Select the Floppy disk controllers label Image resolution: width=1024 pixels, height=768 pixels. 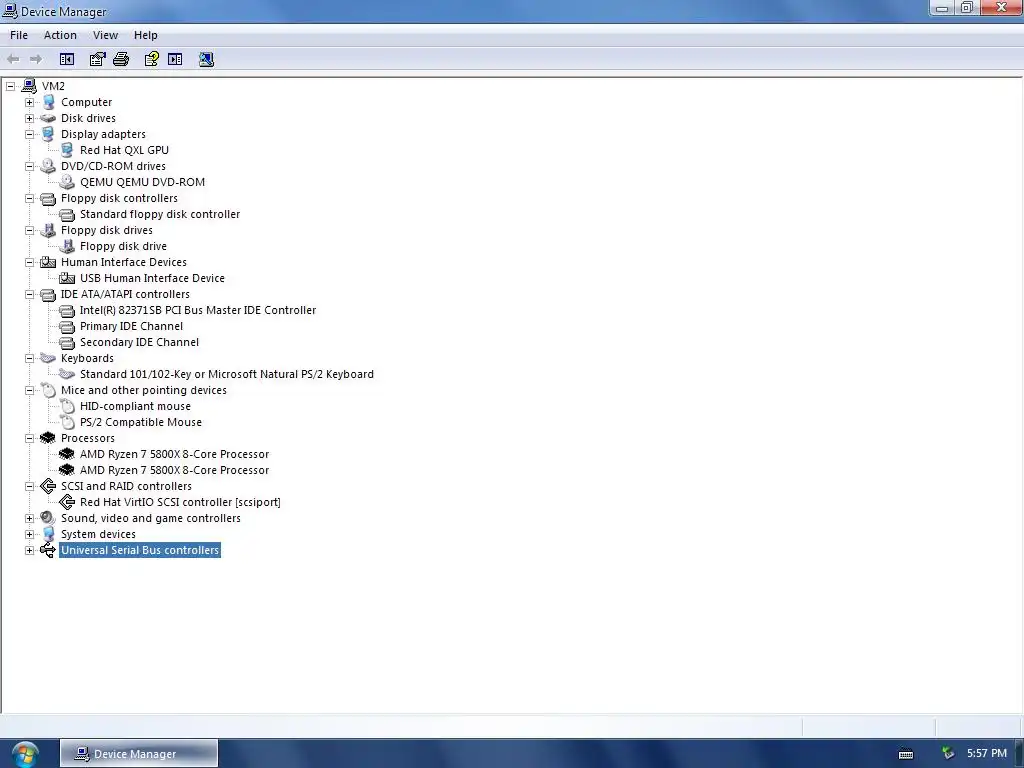click(x=119, y=199)
